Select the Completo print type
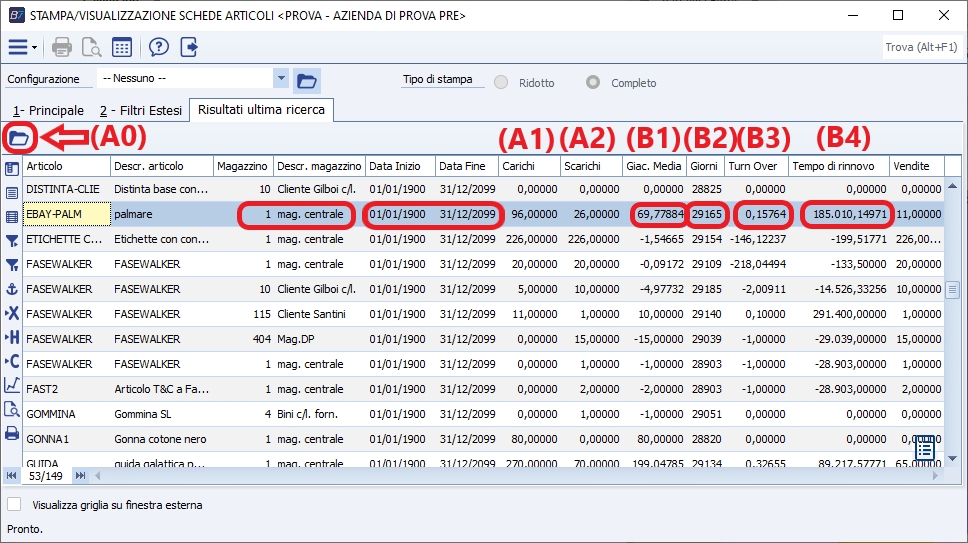 (594, 83)
